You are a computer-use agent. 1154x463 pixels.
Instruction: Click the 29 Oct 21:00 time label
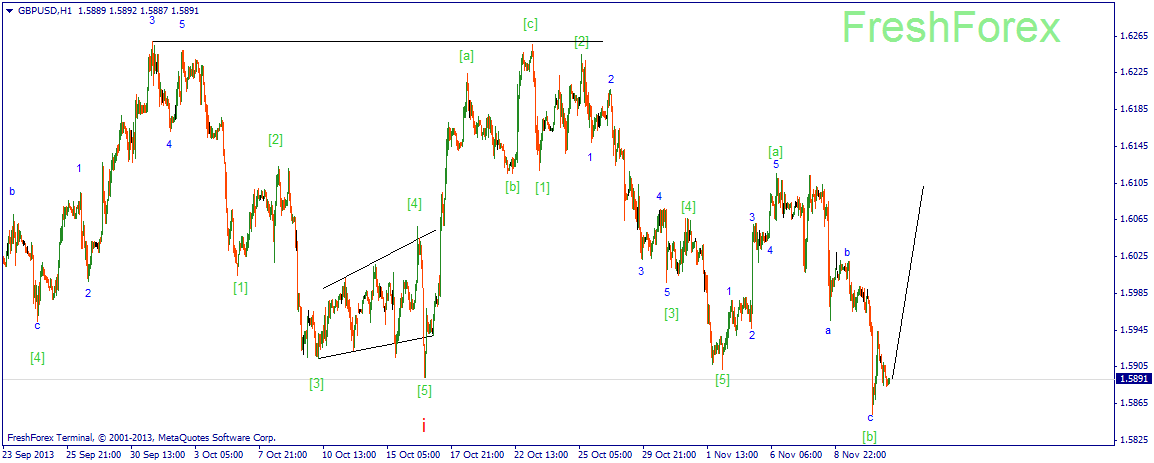669,454
